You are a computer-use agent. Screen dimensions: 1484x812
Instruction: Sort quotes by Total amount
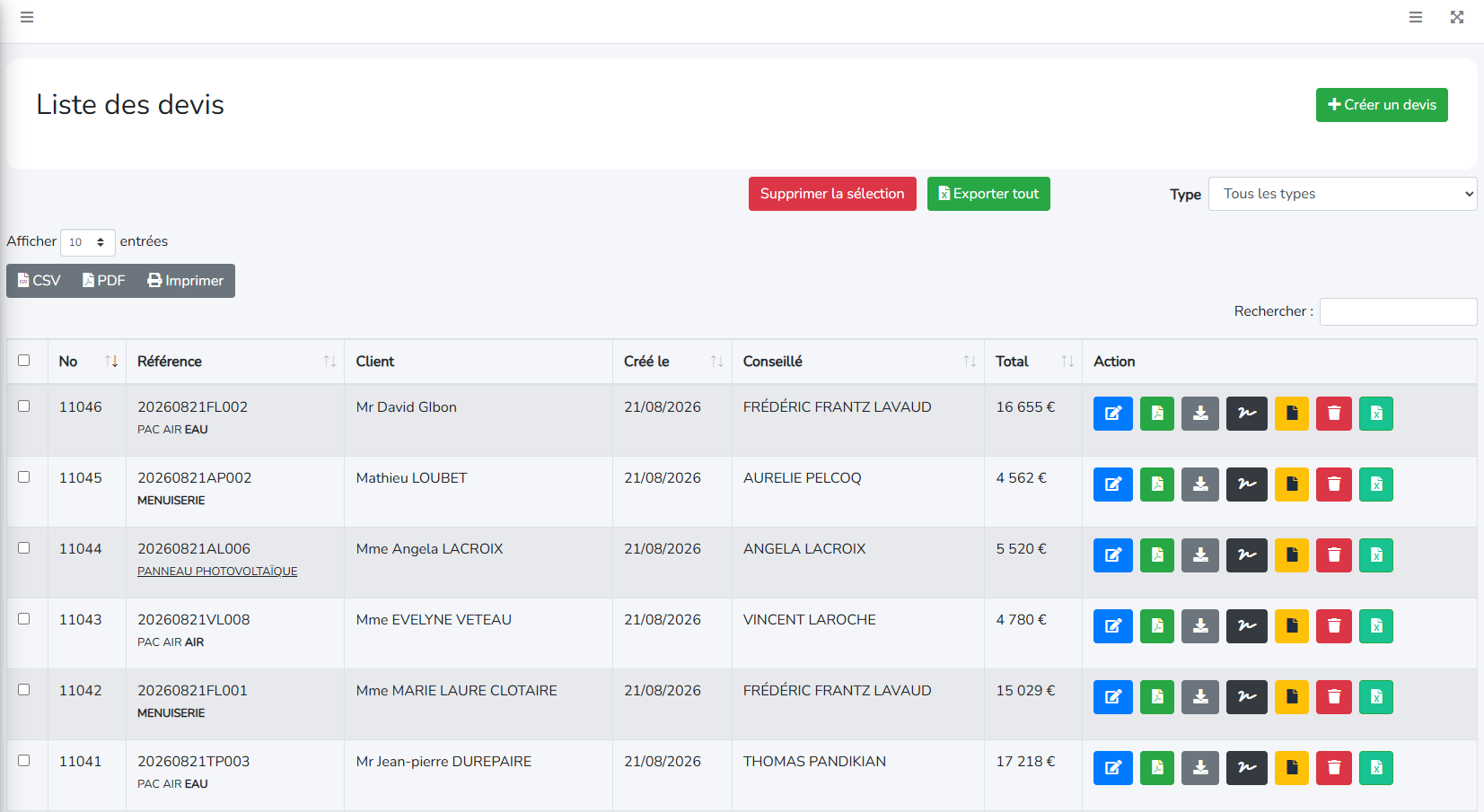[1033, 362]
